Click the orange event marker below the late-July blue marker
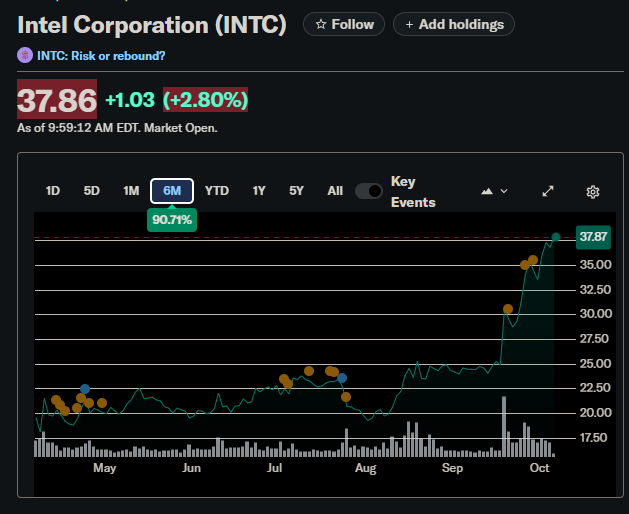The width and height of the screenshot is (629, 514). [346, 397]
